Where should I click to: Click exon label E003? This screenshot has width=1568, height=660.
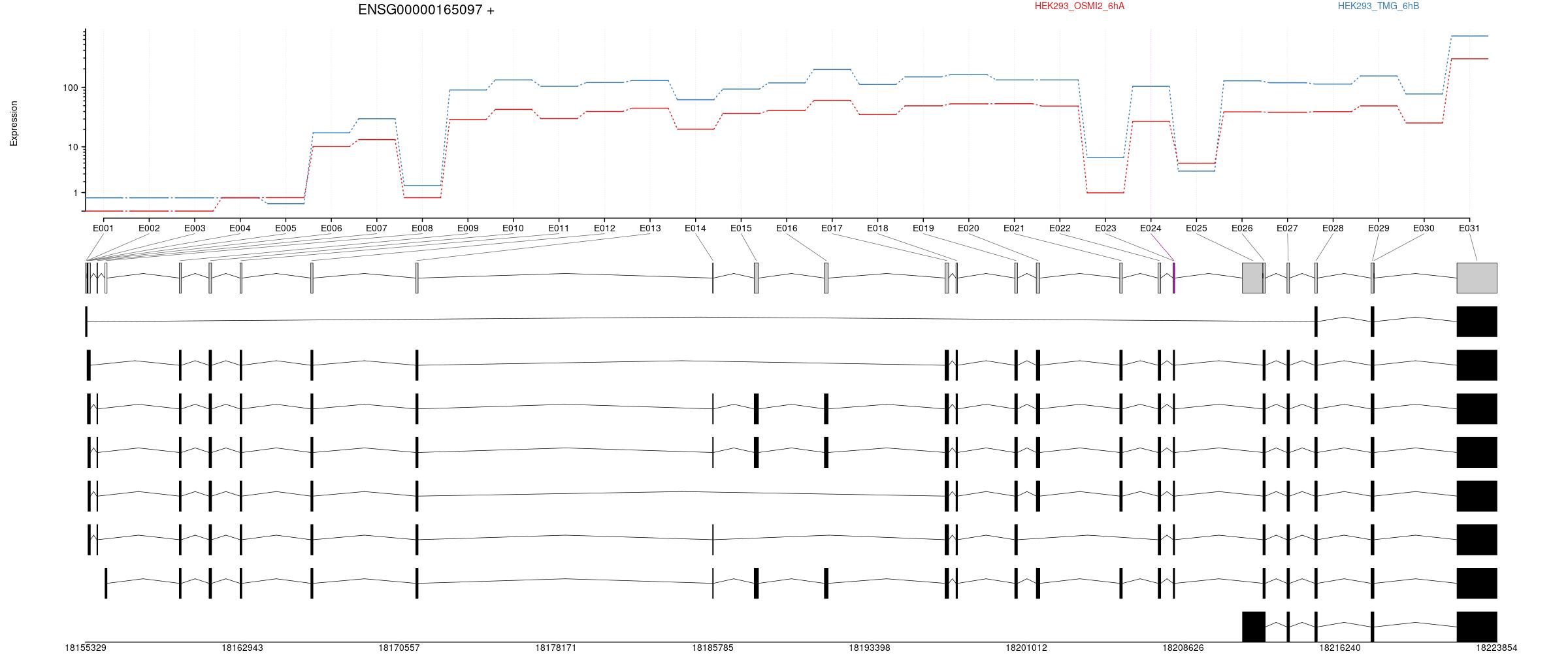point(195,228)
